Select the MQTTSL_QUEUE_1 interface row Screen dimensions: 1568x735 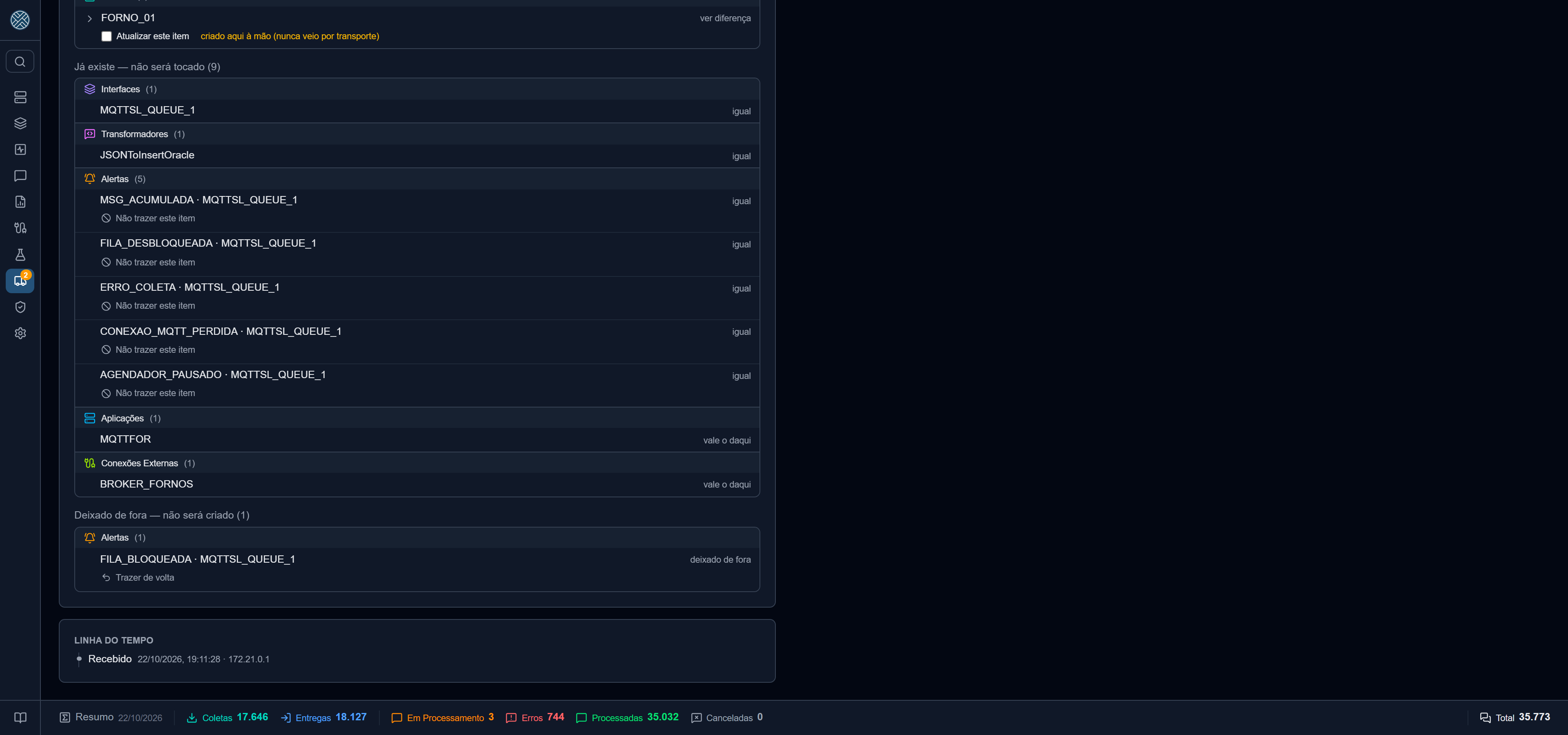click(x=417, y=111)
